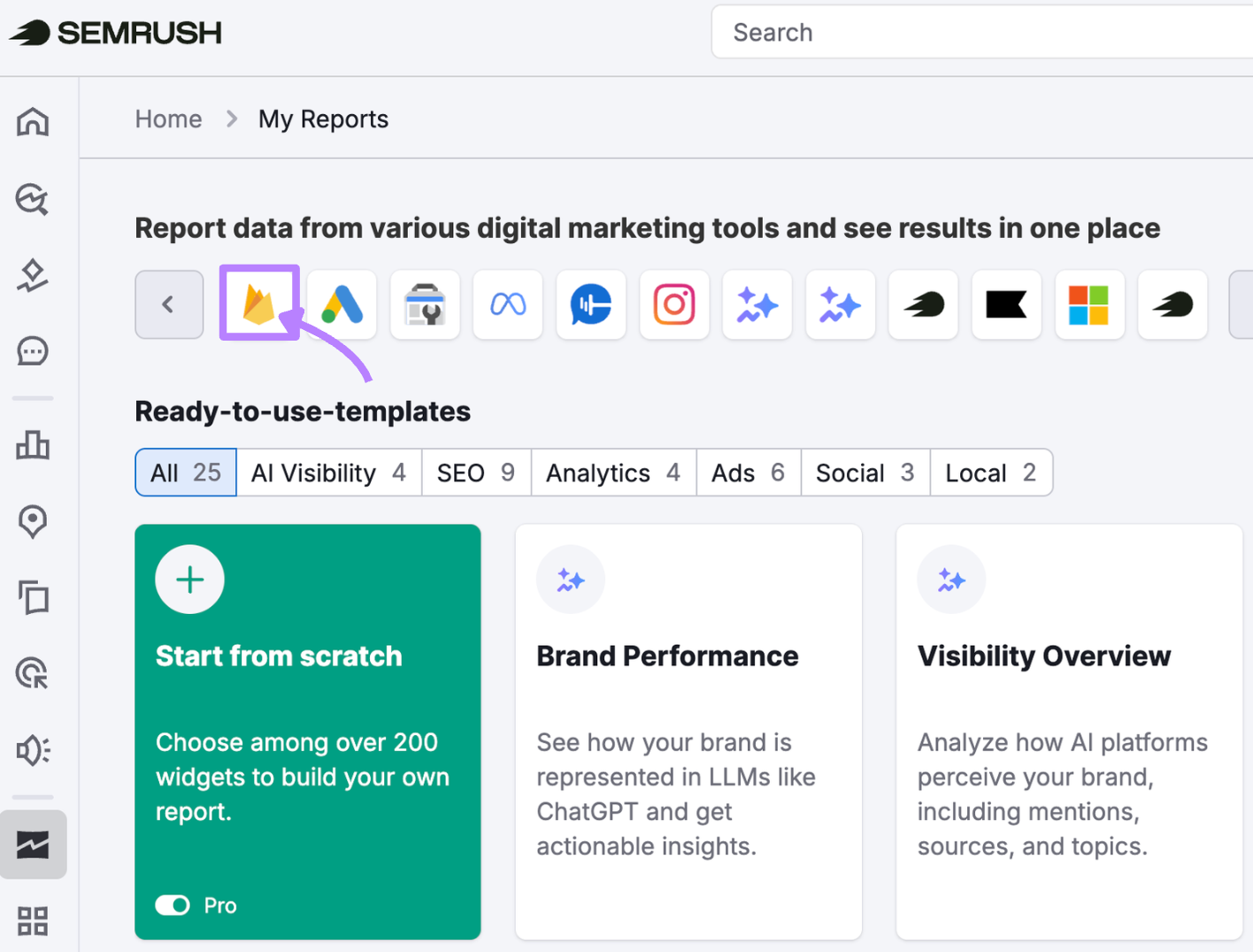1253x952 pixels.
Task: Open the stacked pages sidebar icon
Action: [33, 597]
